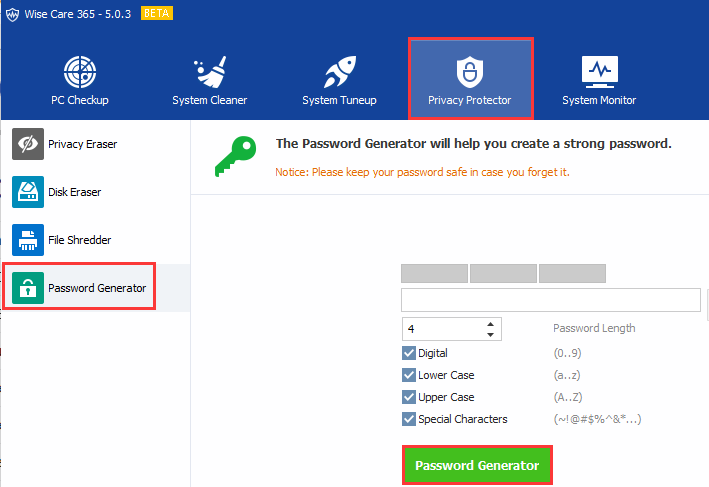709x487 pixels.
Task: Click the Wise Care 365 logo icon
Action: [x=12, y=14]
